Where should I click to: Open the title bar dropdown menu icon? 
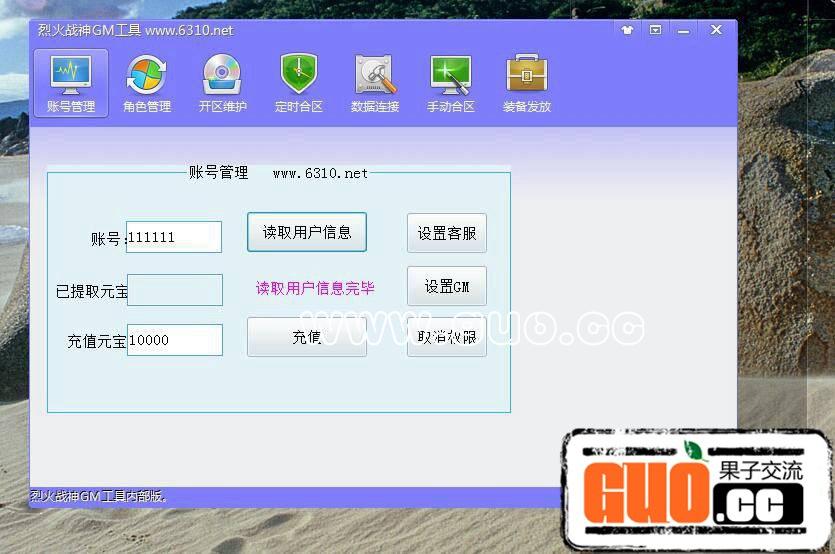[x=656, y=30]
